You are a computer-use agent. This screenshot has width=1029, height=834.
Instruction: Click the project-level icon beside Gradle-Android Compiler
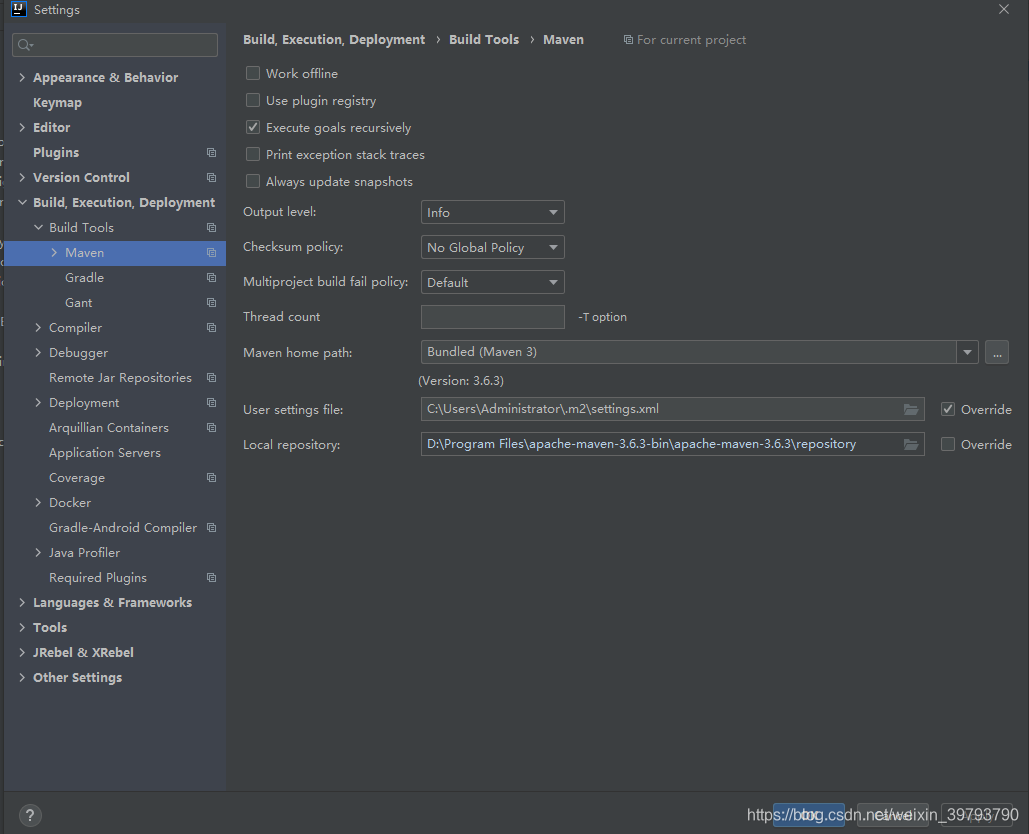[211, 528]
